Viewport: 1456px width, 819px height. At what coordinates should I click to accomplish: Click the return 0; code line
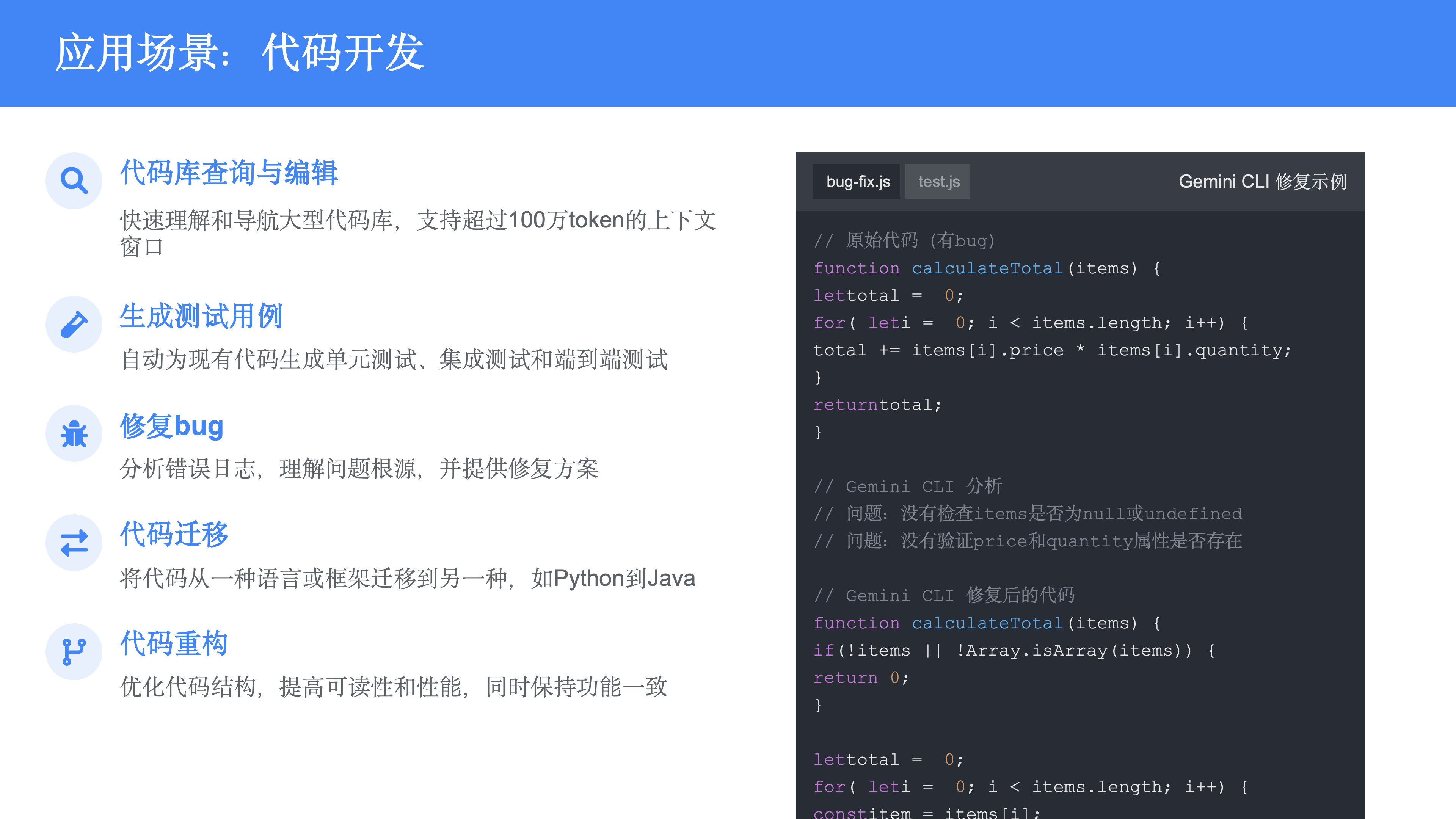click(x=861, y=678)
